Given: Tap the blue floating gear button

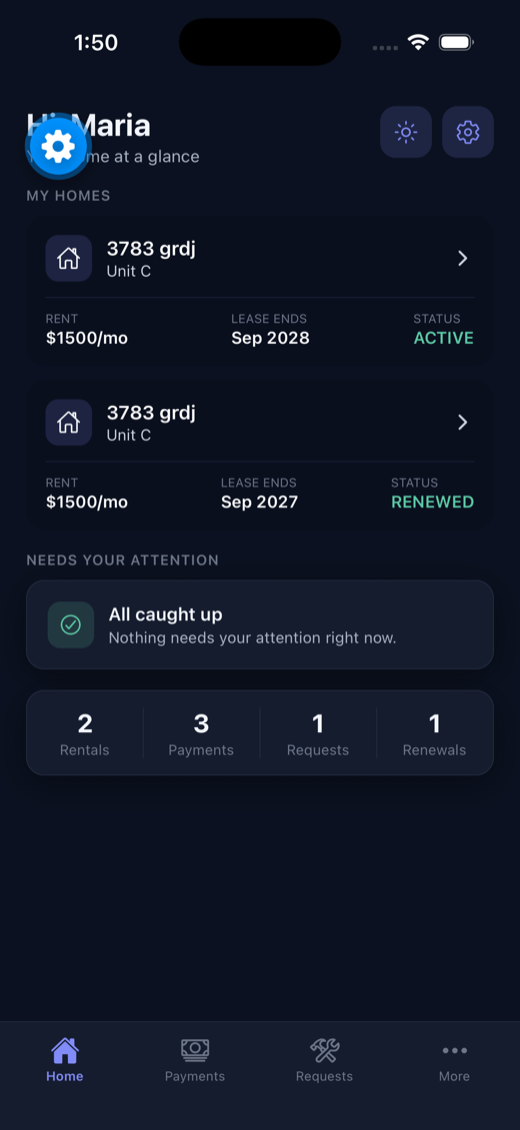Looking at the screenshot, I should (x=58, y=147).
